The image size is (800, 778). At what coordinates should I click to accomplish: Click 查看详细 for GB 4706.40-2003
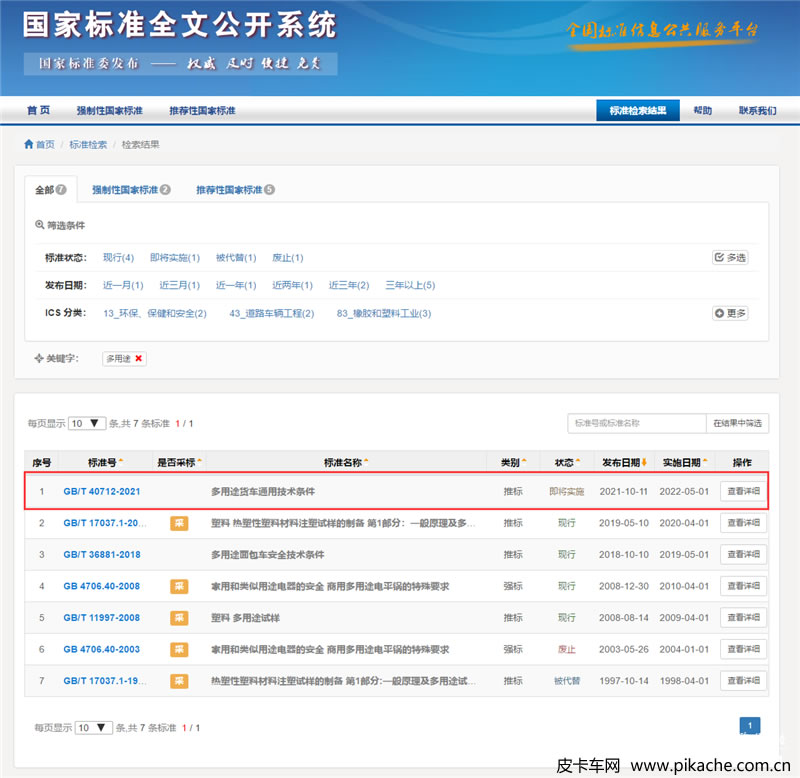[743, 649]
